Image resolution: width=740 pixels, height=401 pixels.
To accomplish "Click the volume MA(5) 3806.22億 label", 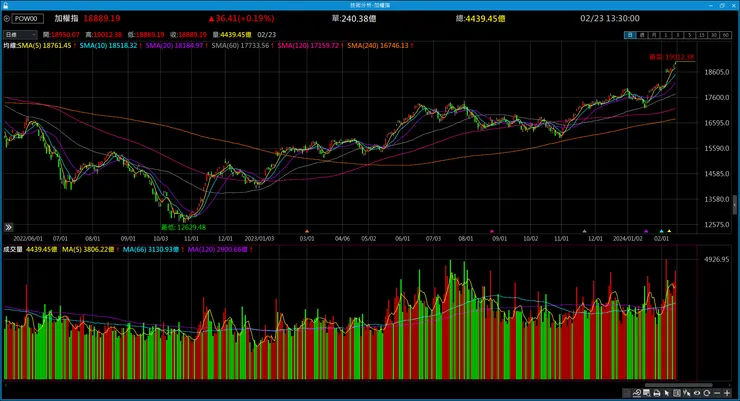I will coord(88,250).
